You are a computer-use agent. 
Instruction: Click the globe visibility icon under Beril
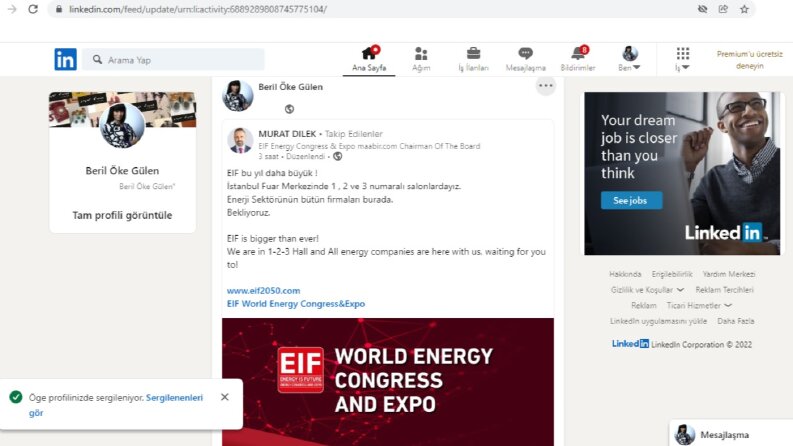click(289, 109)
